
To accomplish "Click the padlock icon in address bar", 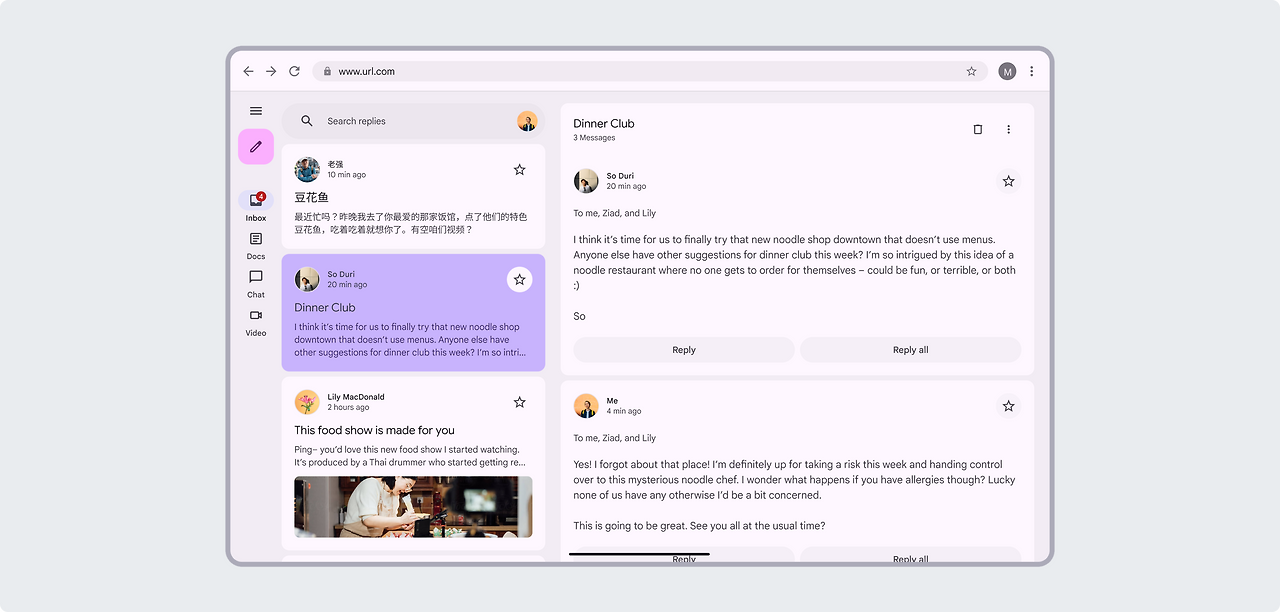I will coord(327,71).
